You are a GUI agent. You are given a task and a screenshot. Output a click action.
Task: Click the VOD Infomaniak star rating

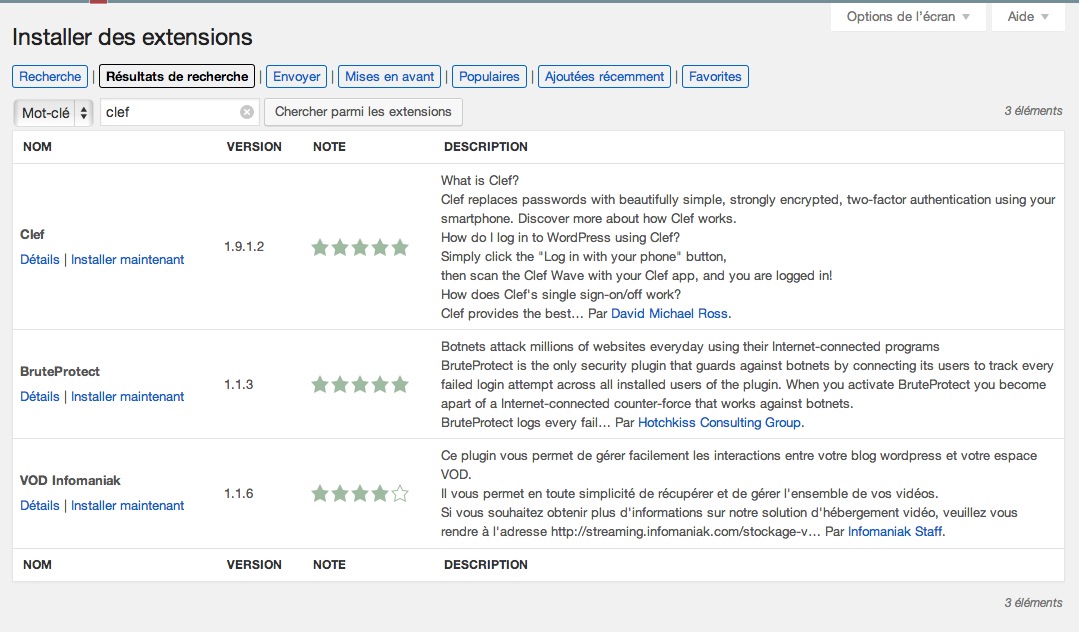pyautogui.click(x=360, y=493)
